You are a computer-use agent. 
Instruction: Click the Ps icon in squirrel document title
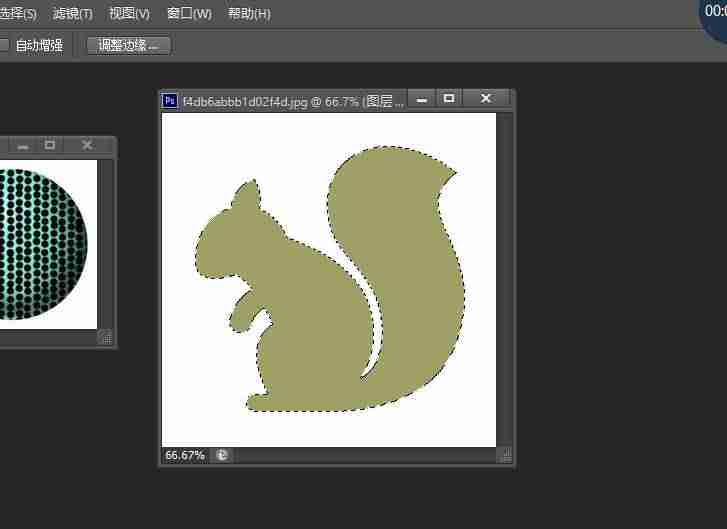click(170, 101)
